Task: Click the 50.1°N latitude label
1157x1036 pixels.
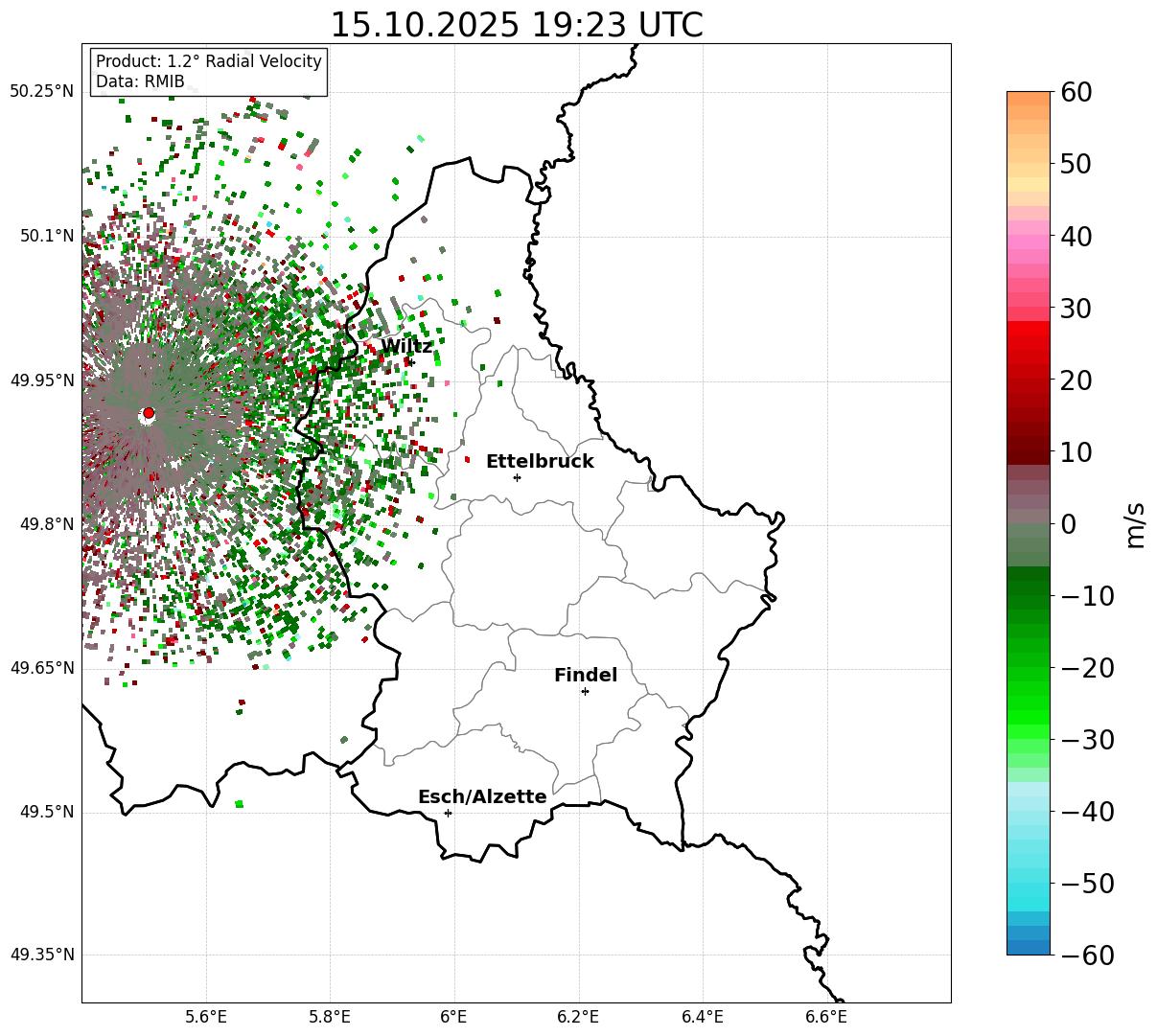Action: click(46, 236)
